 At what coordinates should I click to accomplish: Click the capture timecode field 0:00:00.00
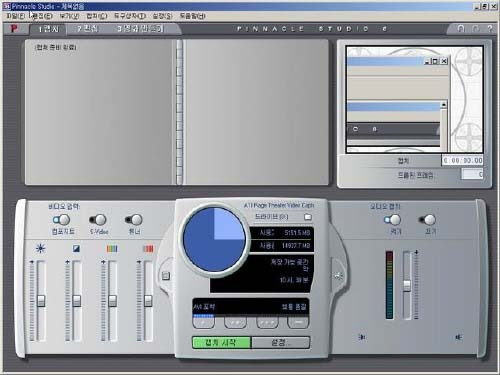(462, 161)
